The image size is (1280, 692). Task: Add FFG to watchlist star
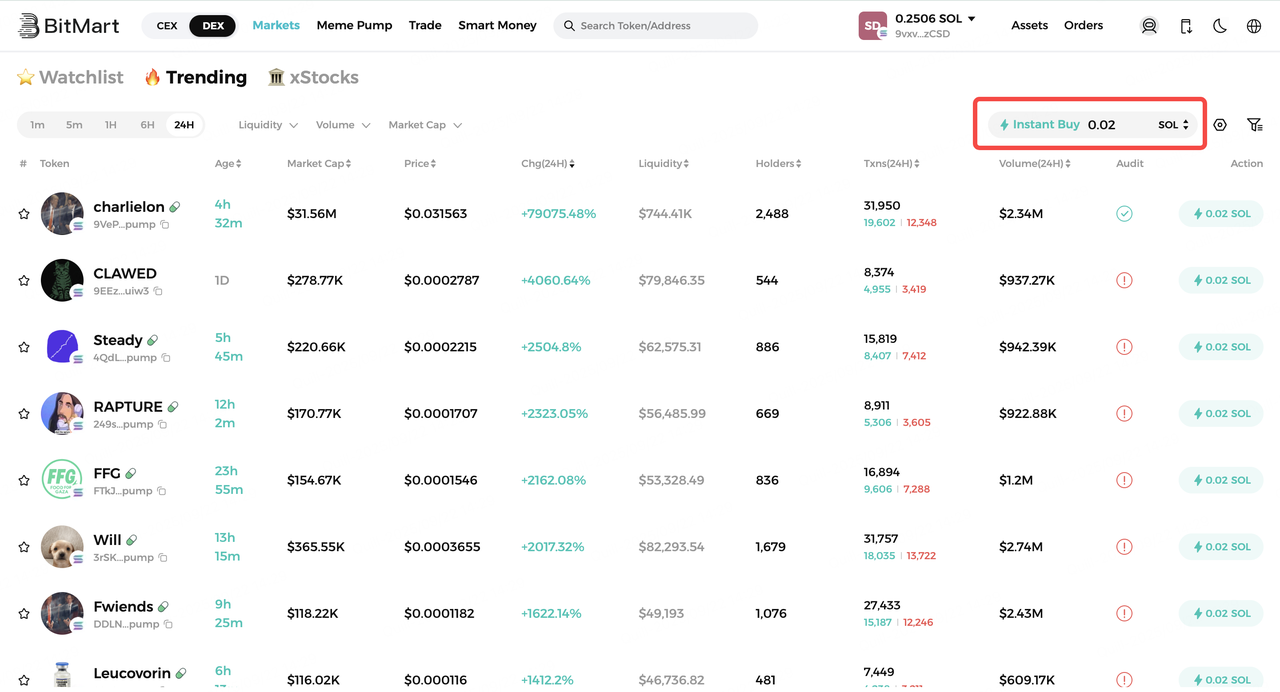point(24,480)
